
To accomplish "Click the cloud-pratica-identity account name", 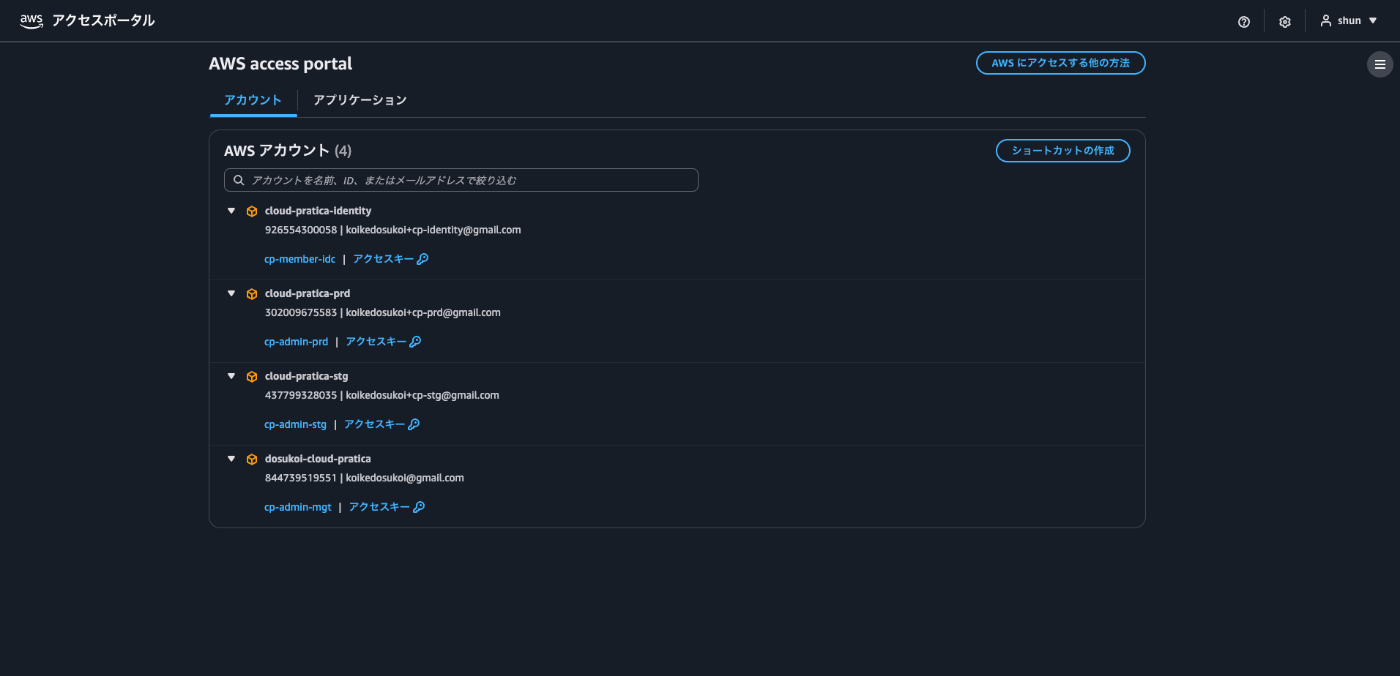I will pos(318,211).
